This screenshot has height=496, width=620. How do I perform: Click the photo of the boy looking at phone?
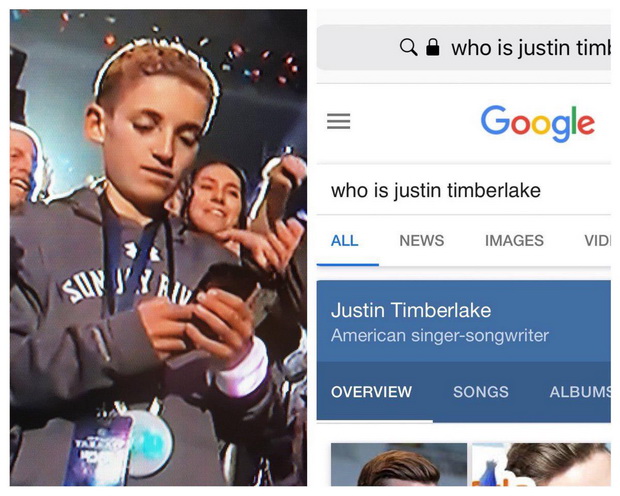point(158,248)
